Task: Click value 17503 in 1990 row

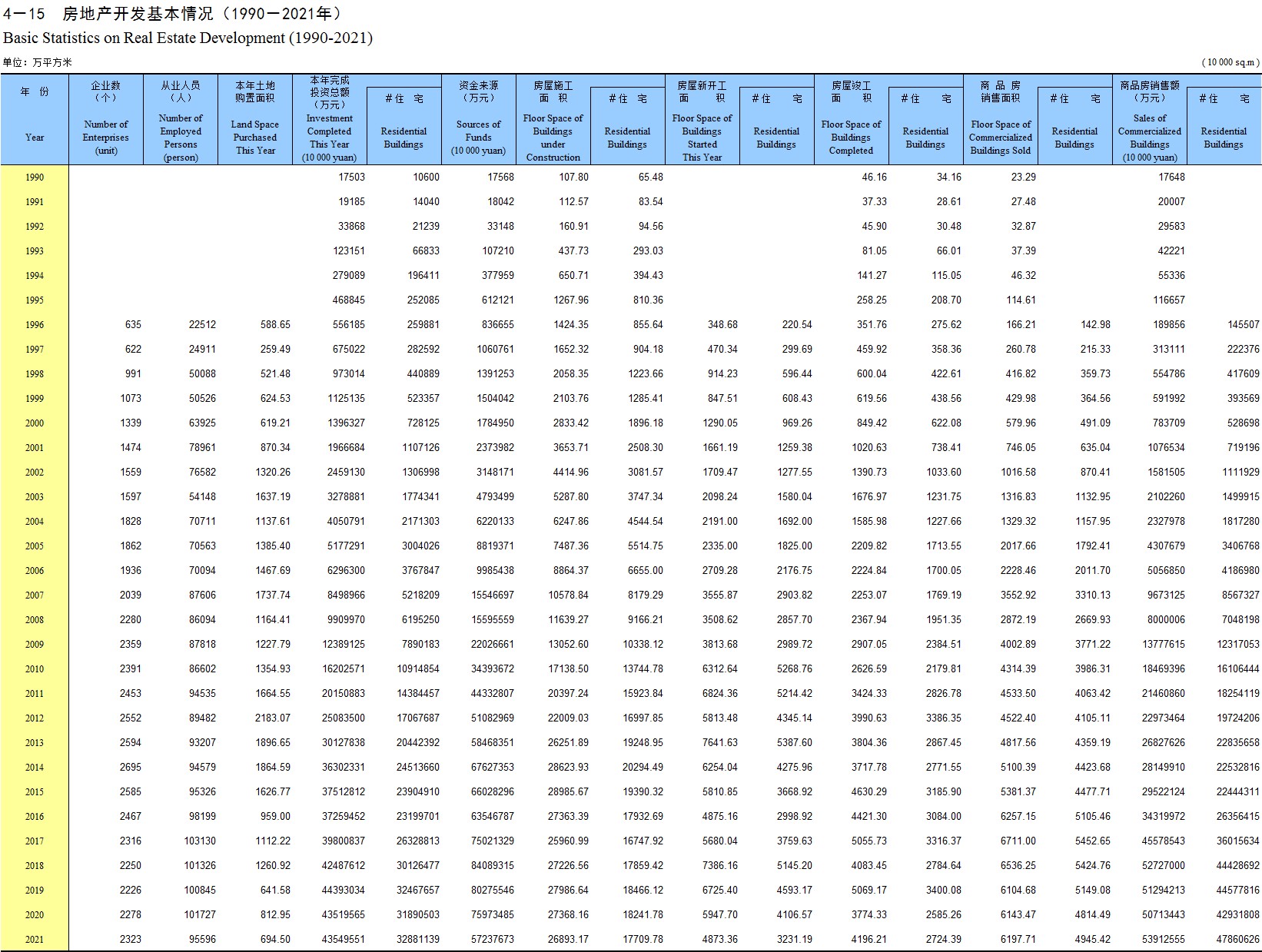Action: coord(351,177)
